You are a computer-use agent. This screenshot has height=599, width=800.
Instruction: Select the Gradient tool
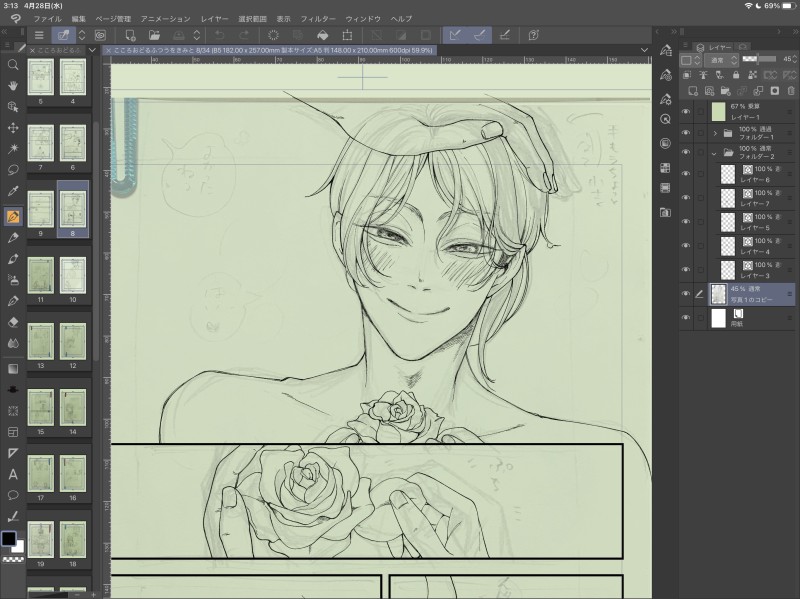pyautogui.click(x=13, y=369)
